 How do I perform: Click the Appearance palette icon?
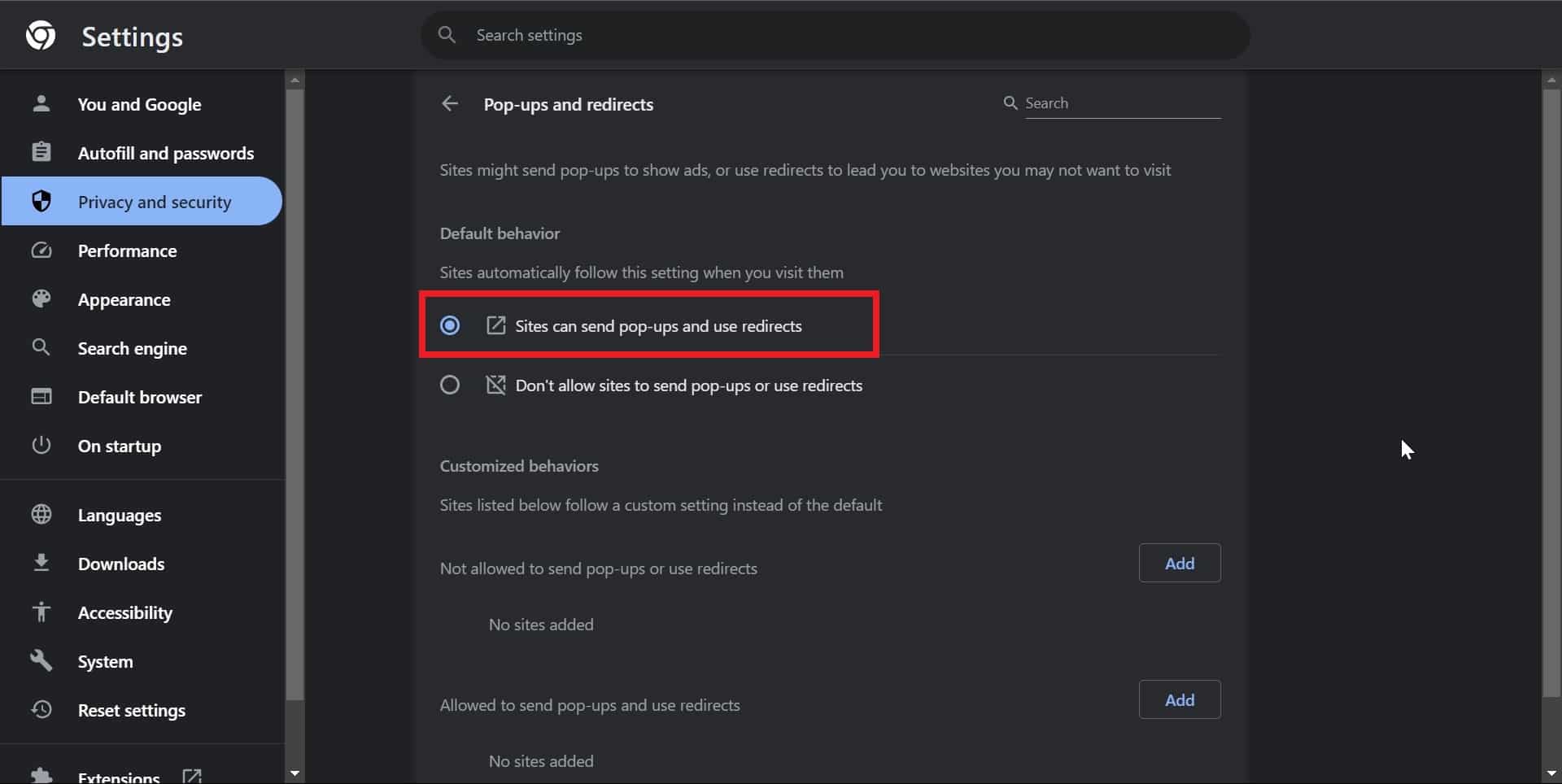pyautogui.click(x=41, y=299)
